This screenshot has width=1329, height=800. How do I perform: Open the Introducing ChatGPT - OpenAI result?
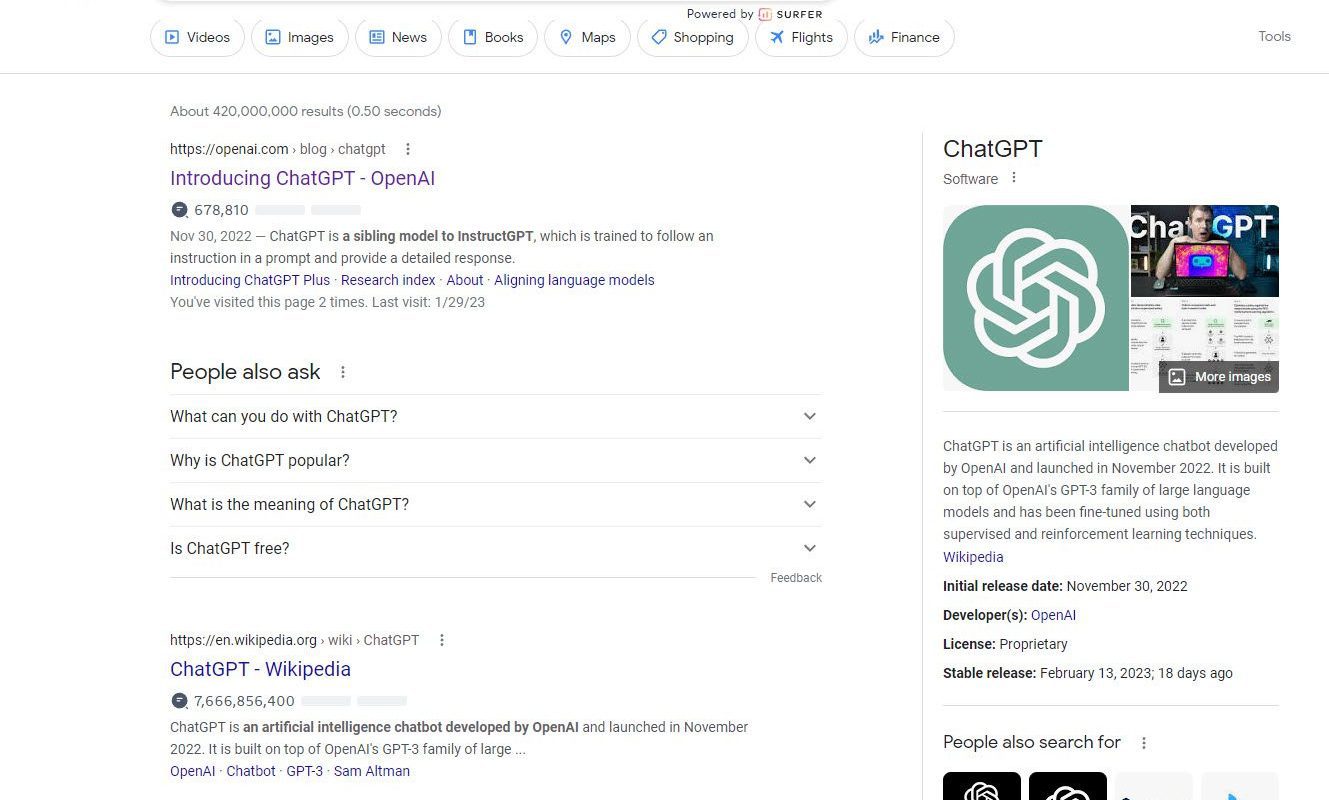[x=302, y=178]
